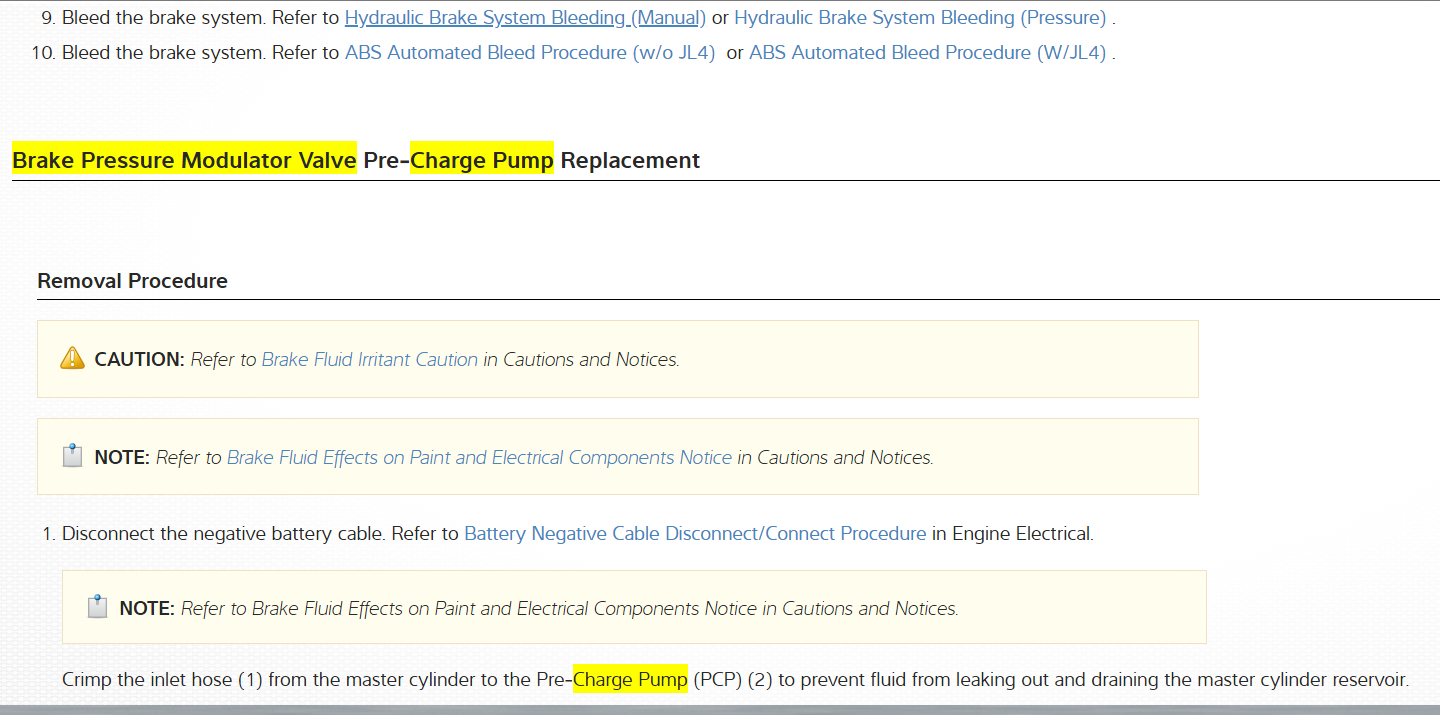The height and width of the screenshot is (715, 1440).
Task: Open Hydraulic Brake System Bleeding (Manual) link
Action: (525, 18)
